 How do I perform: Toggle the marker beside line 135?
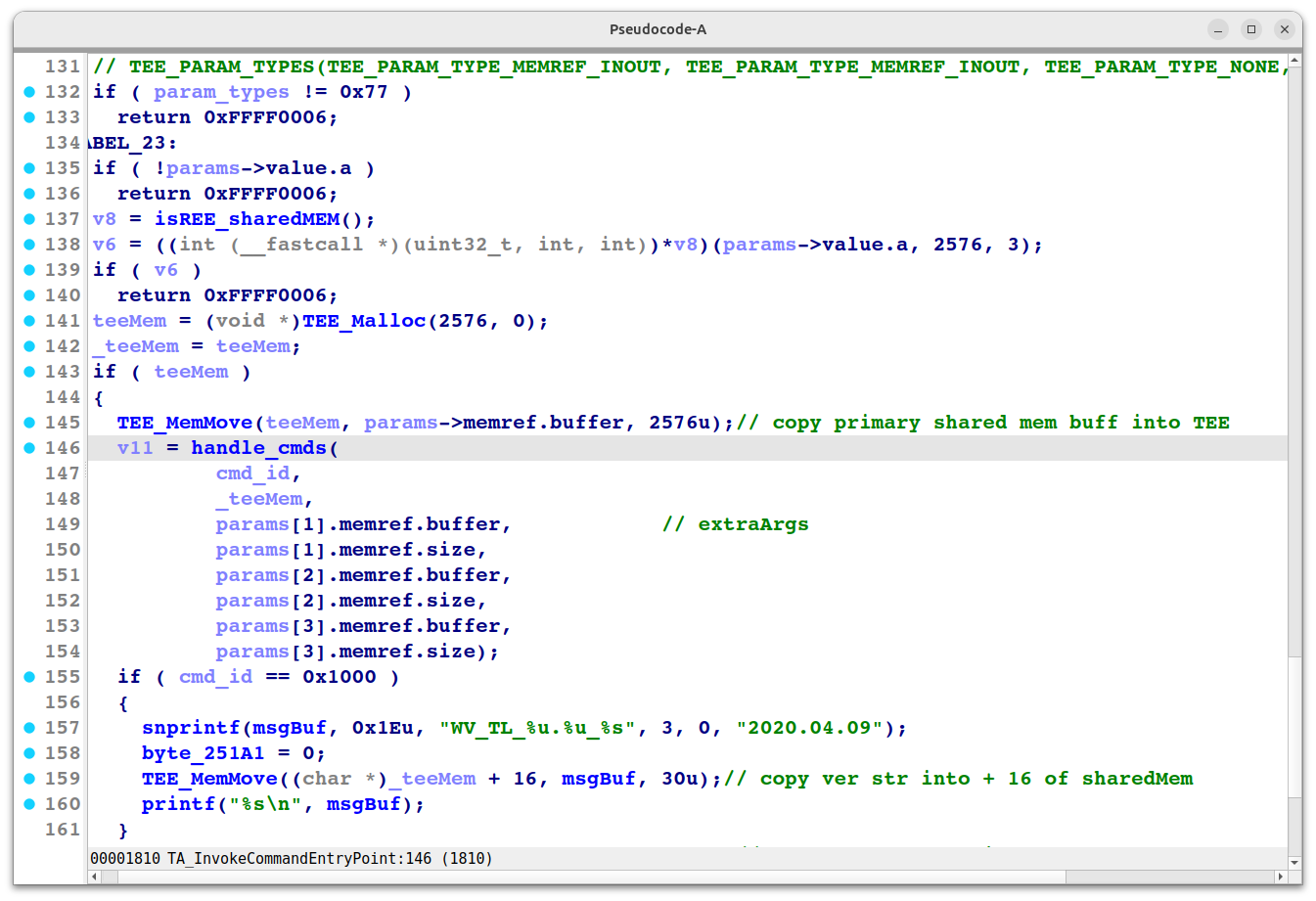click(x=29, y=167)
